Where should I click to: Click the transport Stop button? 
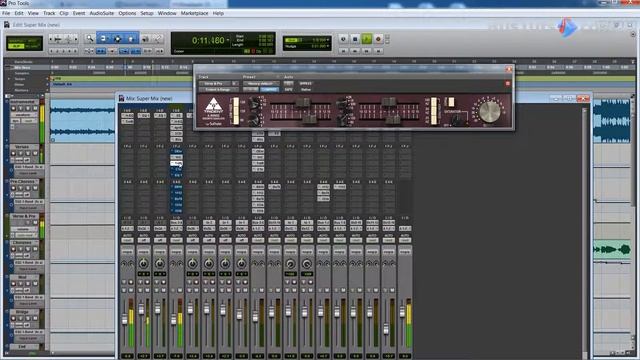(x=355, y=39)
